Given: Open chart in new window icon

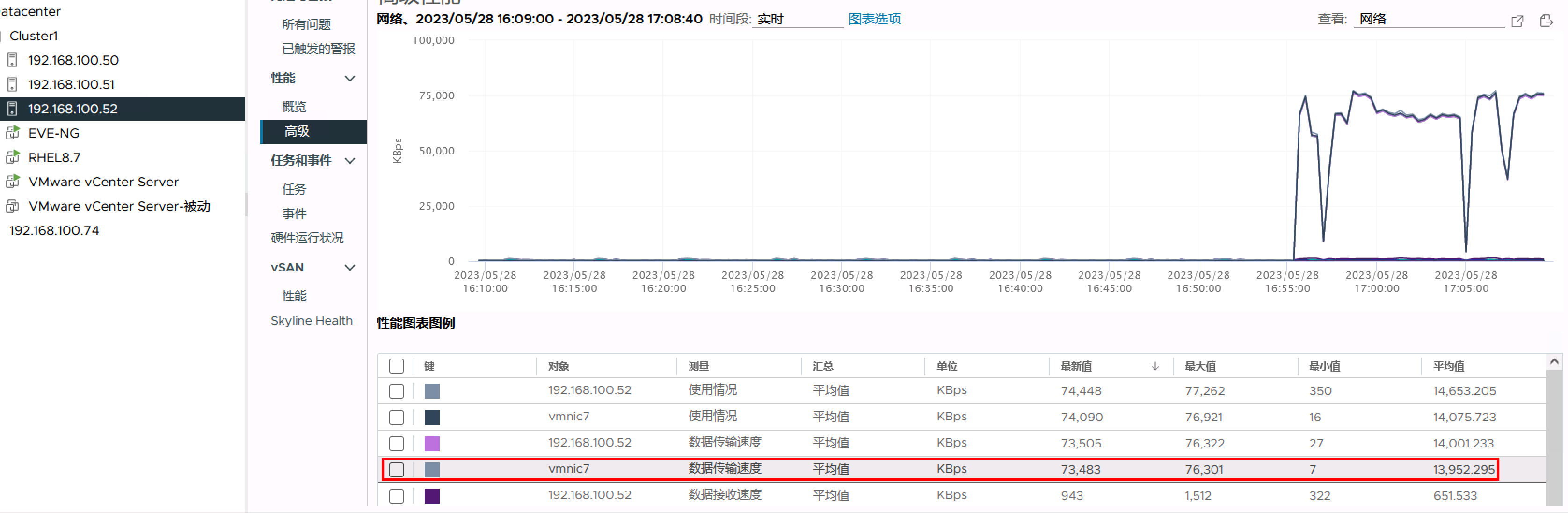Looking at the screenshot, I should coord(1517,21).
